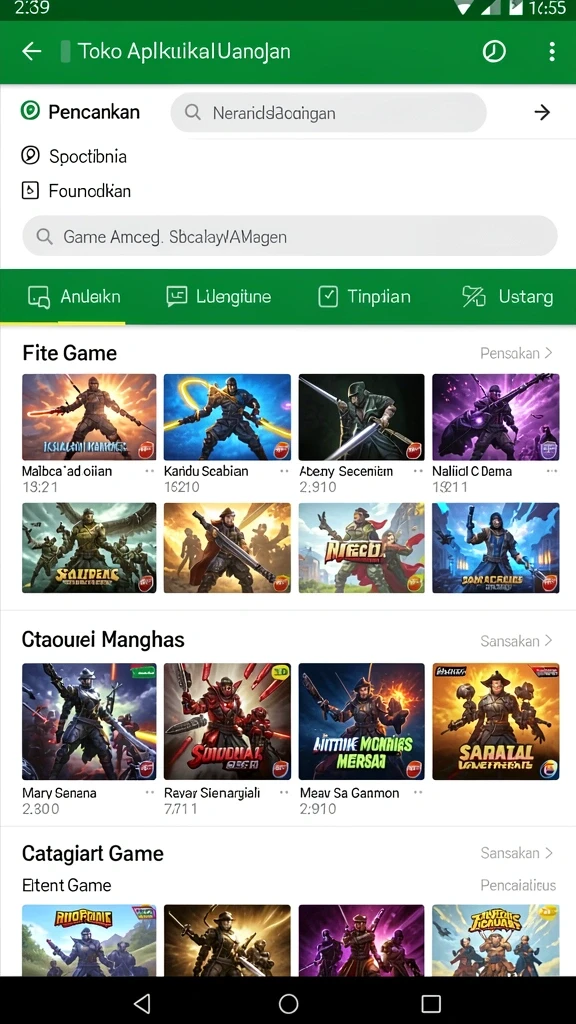Click the Fite Game section heading
This screenshot has height=1024, width=576.
coord(69,353)
